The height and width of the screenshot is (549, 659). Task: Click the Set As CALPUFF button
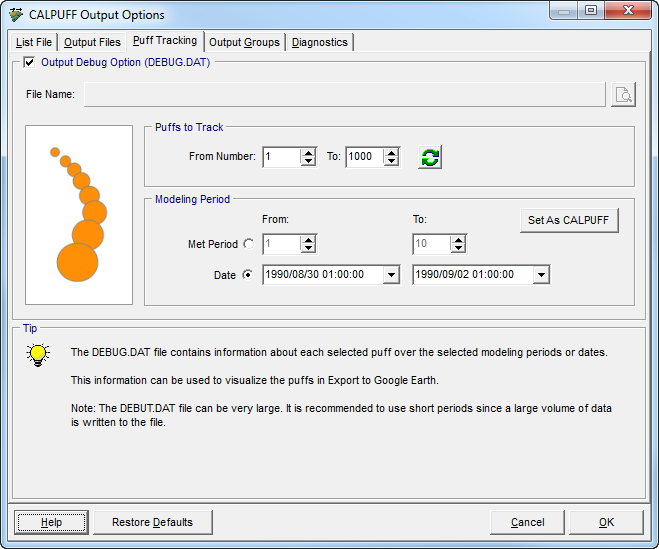[x=569, y=220]
